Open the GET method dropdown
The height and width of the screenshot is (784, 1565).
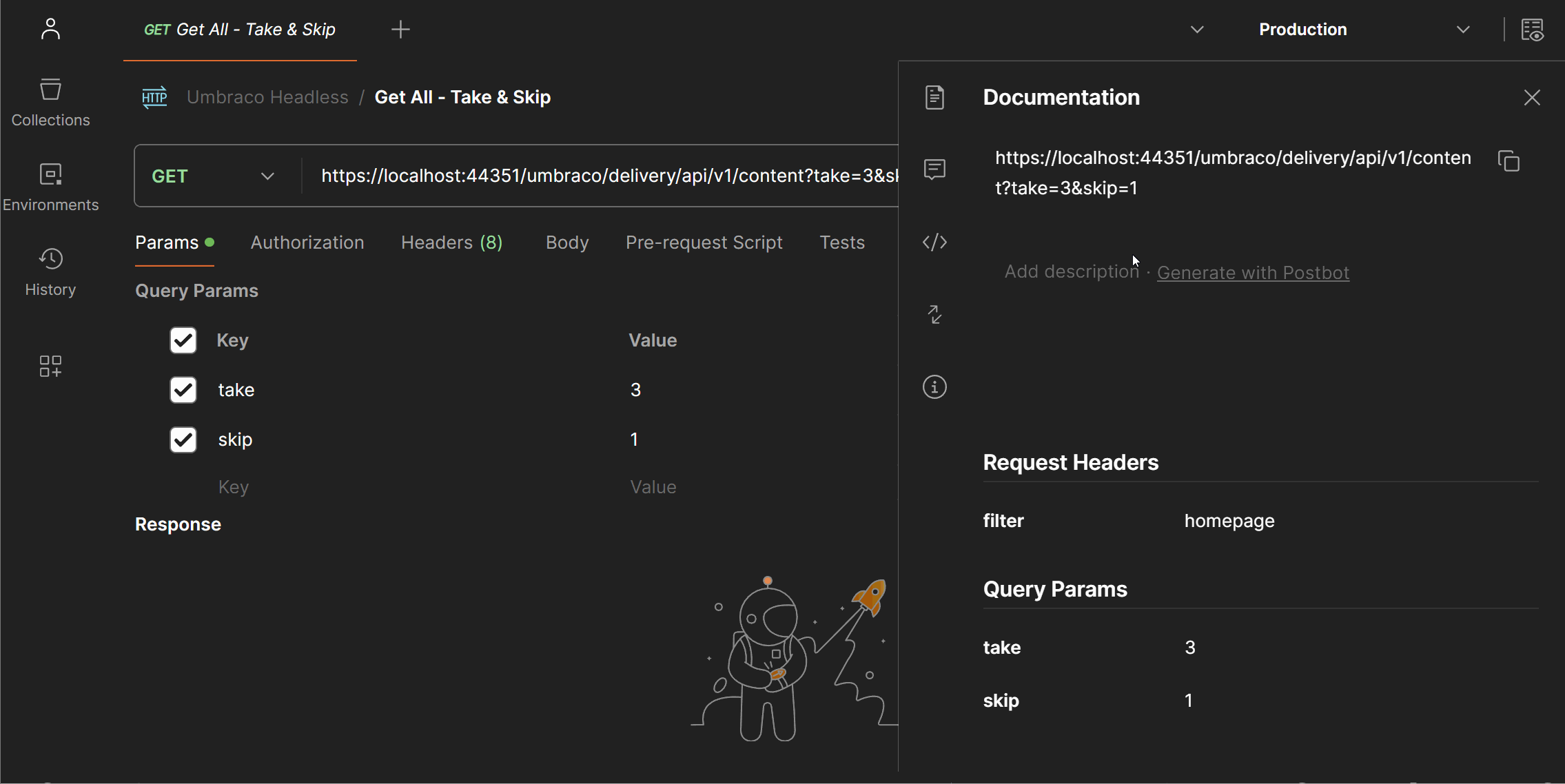click(x=214, y=176)
